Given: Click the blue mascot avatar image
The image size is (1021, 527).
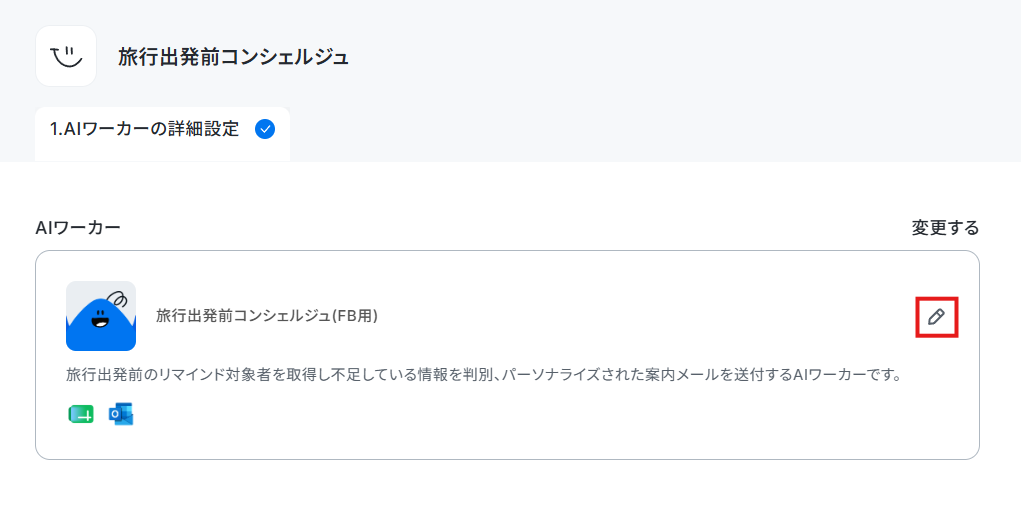Looking at the screenshot, I should coord(101,316).
